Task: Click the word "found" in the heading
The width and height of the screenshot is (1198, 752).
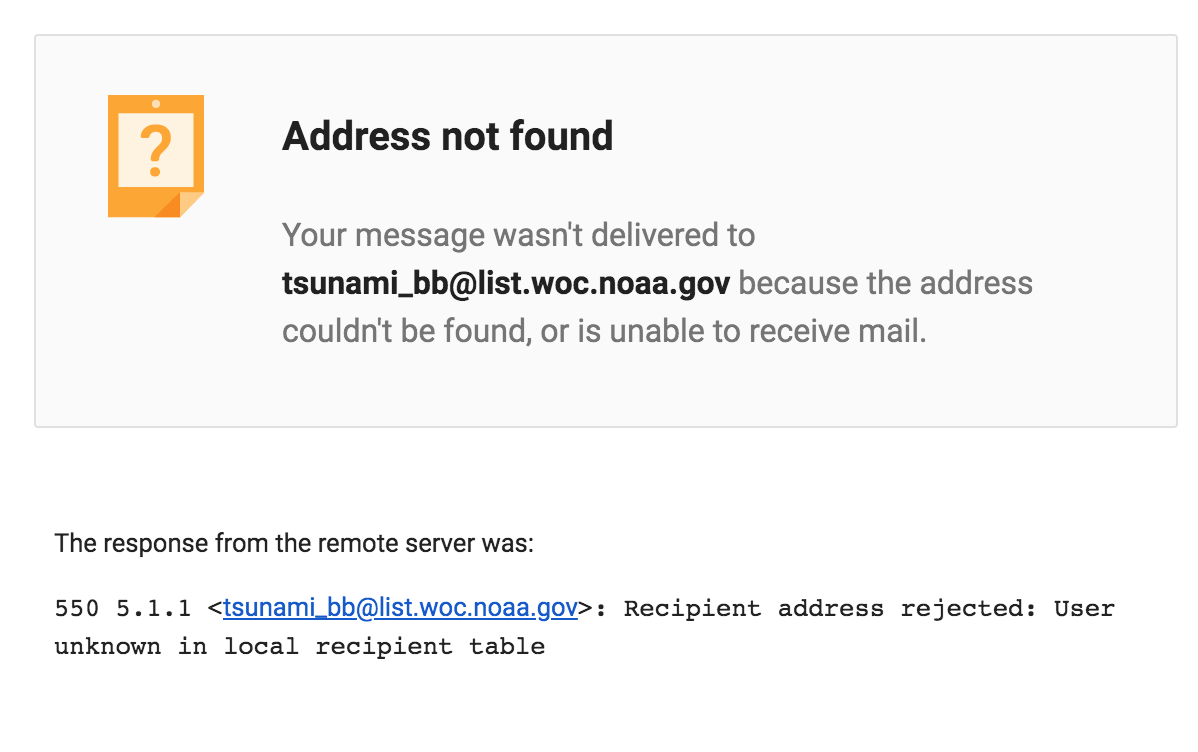Action: click(562, 137)
